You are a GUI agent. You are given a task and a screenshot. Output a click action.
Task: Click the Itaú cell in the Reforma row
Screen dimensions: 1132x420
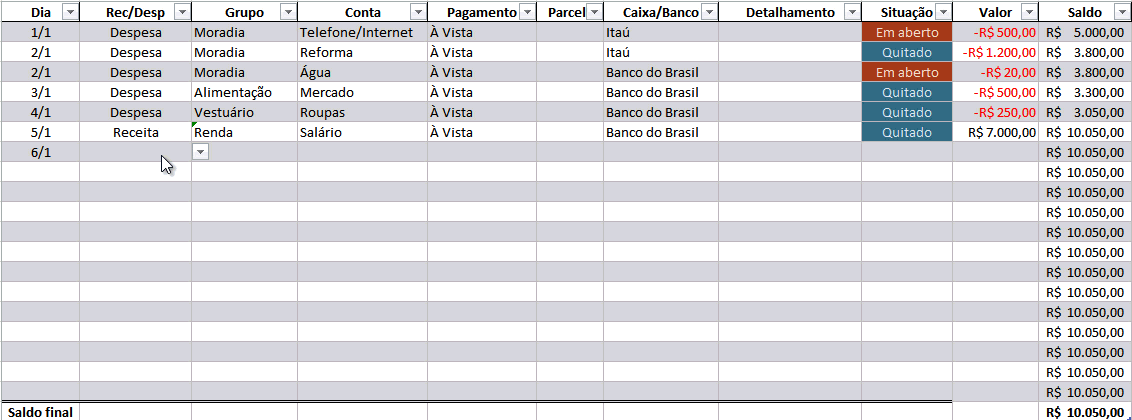661,52
